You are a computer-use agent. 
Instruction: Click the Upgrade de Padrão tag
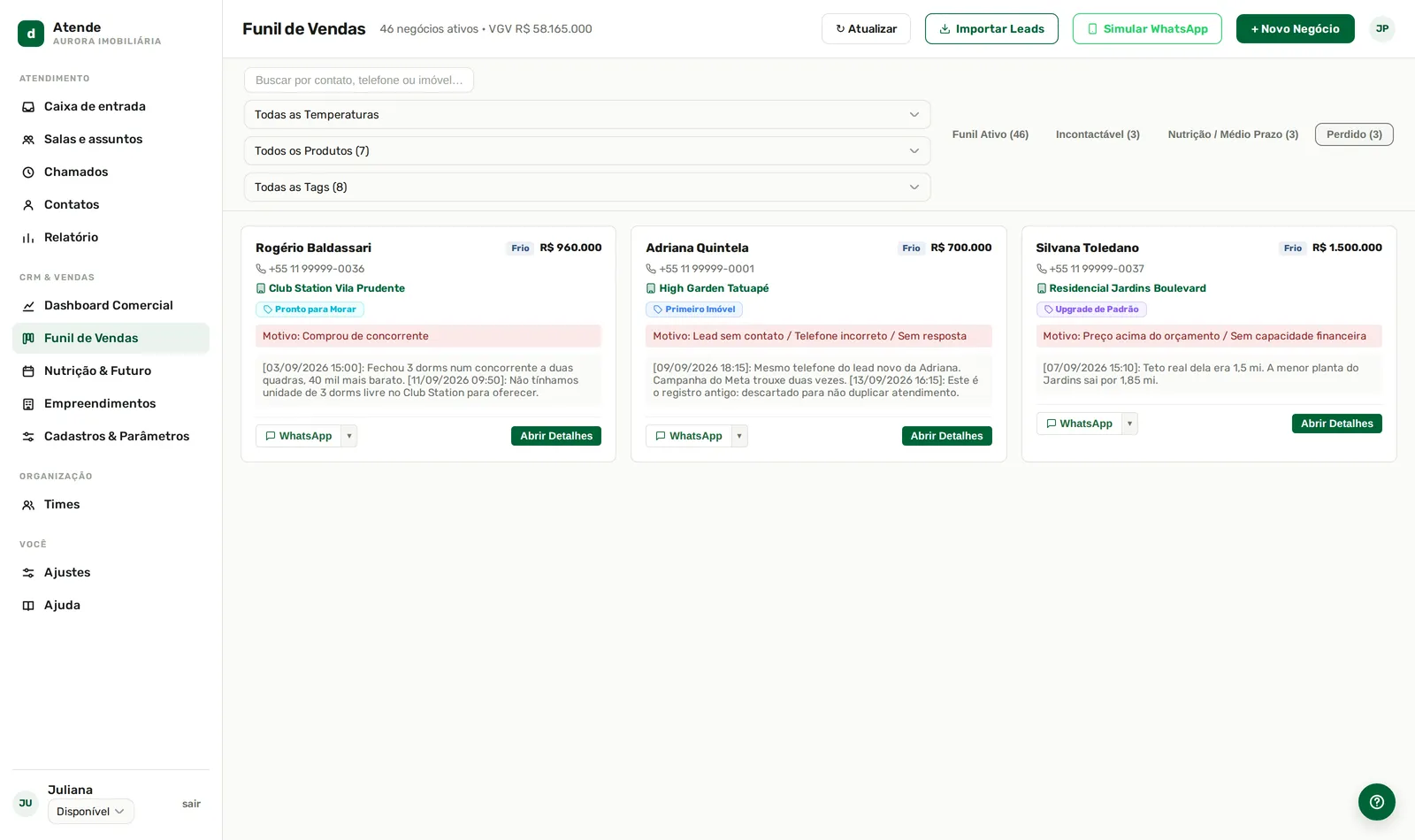pyautogui.click(x=1091, y=309)
